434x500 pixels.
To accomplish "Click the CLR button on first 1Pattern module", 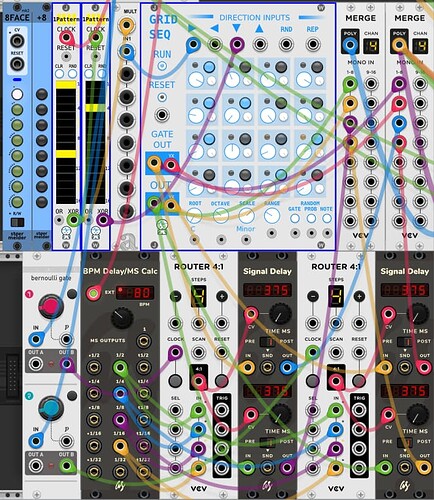I will click(x=59, y=74).
